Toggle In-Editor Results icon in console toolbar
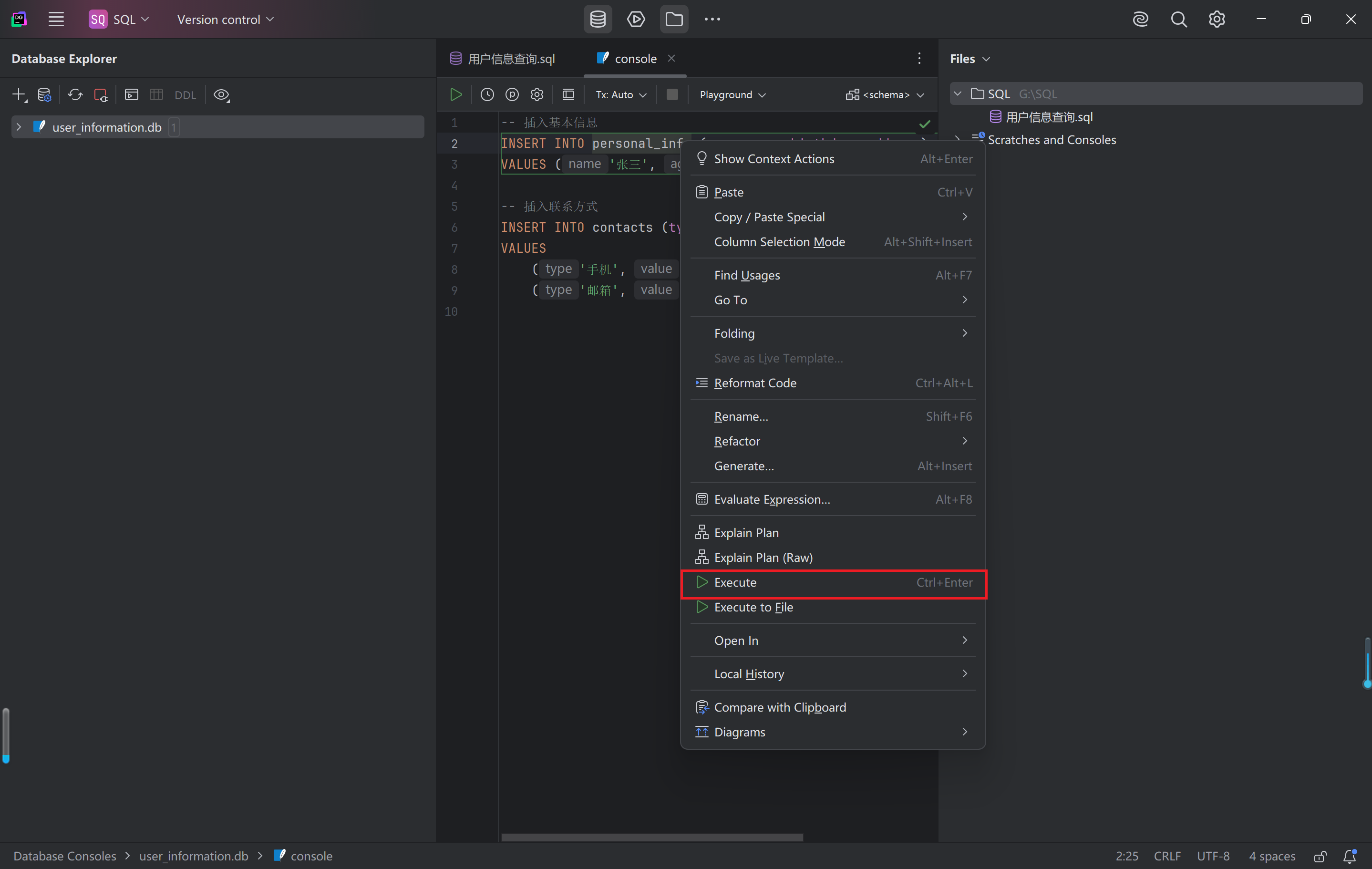Screen dimensions: 1372x869 [x=568, y=94]
